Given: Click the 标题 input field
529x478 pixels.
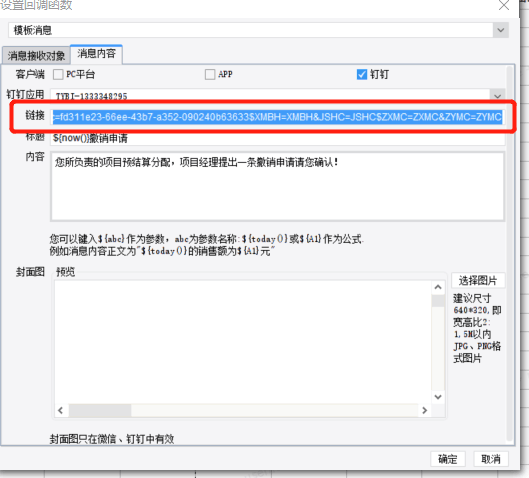Looking at the screenshot, I should tap(278, 138).
